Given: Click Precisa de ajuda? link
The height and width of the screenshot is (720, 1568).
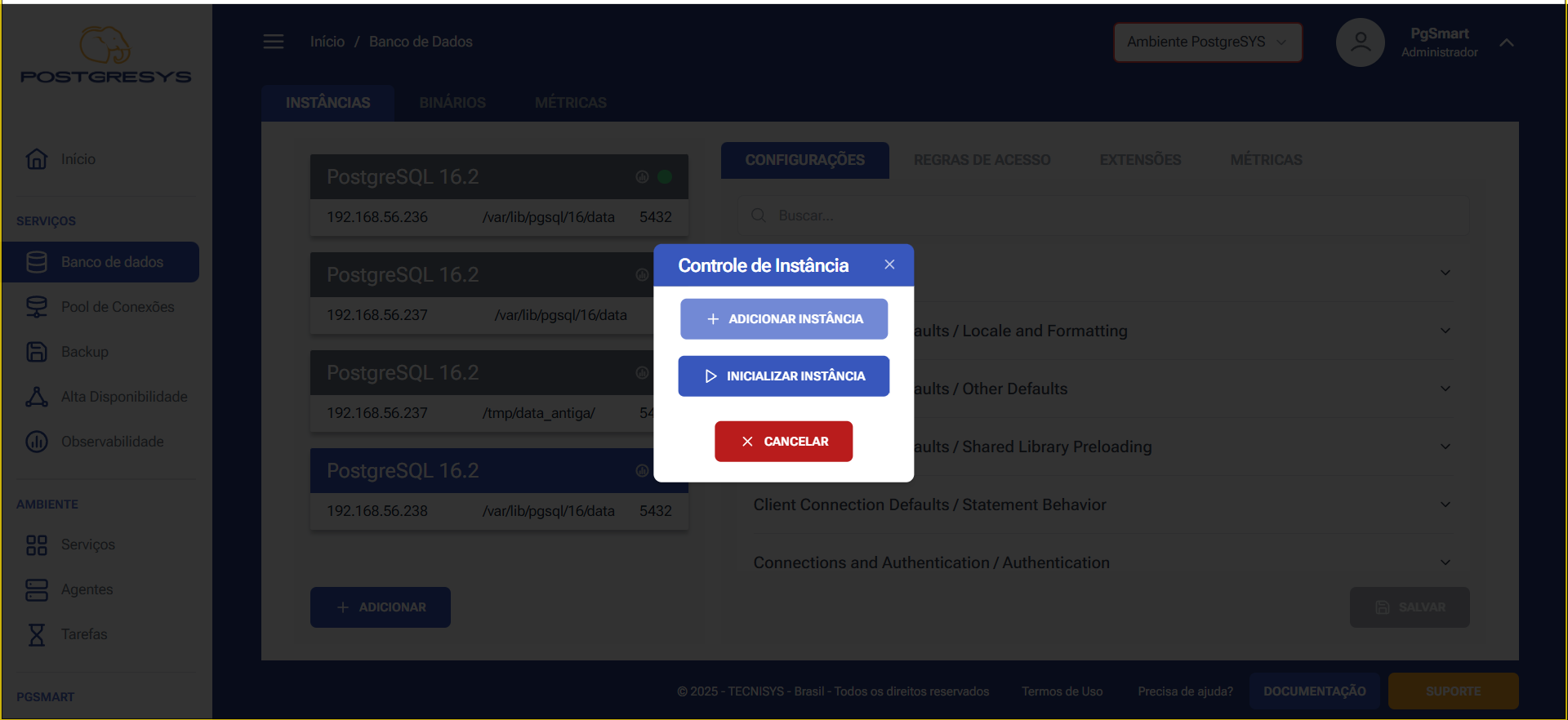Looking at the screenshot, I should tap(1186, 691).
